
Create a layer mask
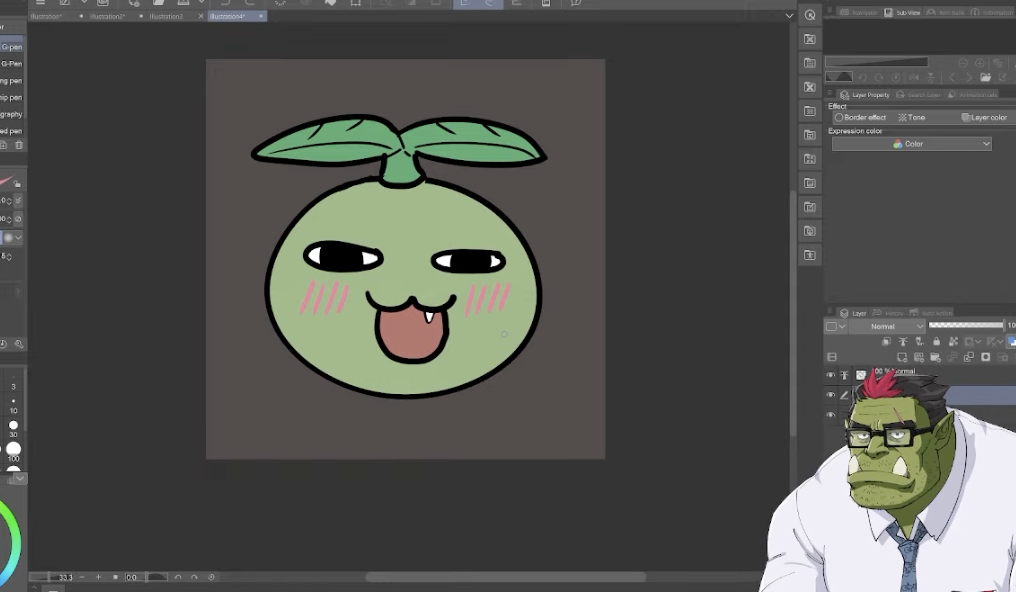(986, 357)
